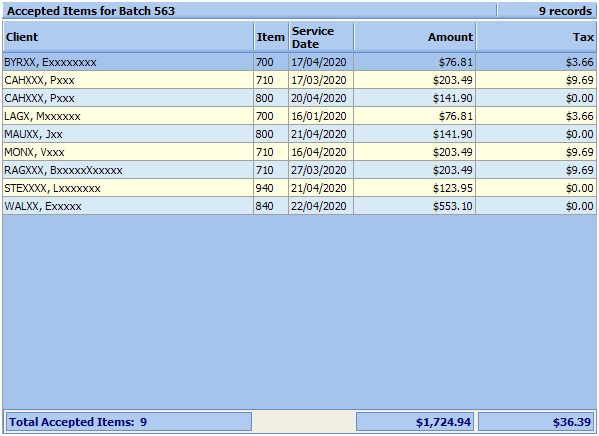Click amount $76.81 in BYRXX row
The height and width of the screenshot is (436, 599).
click(415, 62)
